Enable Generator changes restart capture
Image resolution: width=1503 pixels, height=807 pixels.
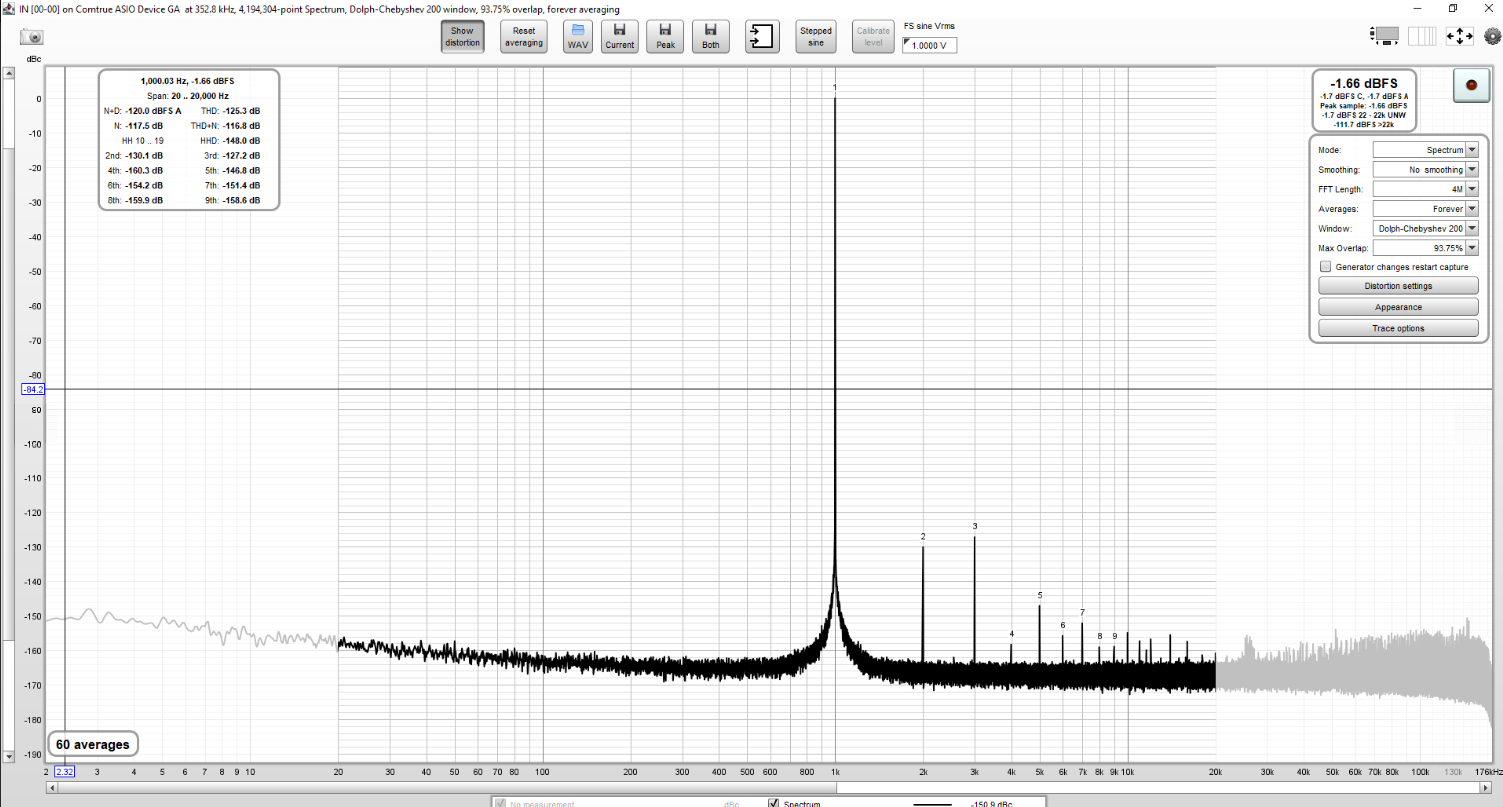1326,267
